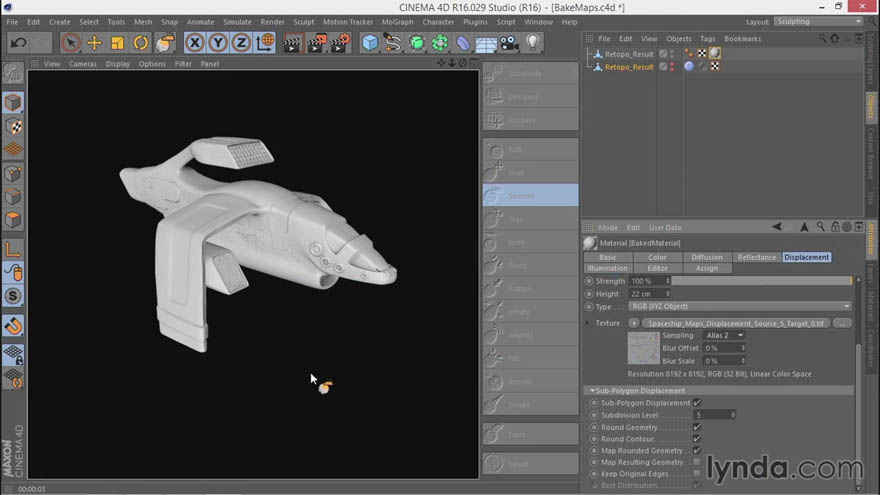The height and width of the screenshot is (495, 880).
Task: Click the Render to Picture Viewer icon
Action: [316, 43]
